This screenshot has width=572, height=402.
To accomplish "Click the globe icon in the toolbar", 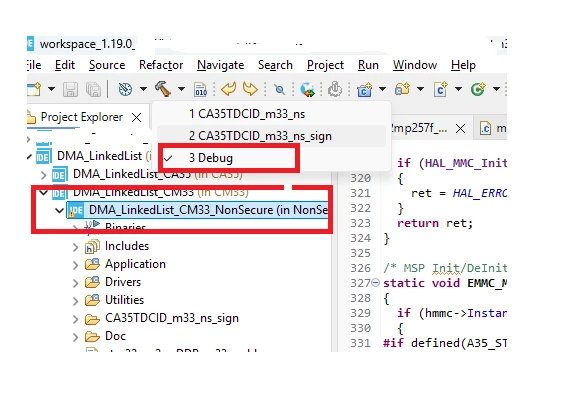I will [307, 89].
